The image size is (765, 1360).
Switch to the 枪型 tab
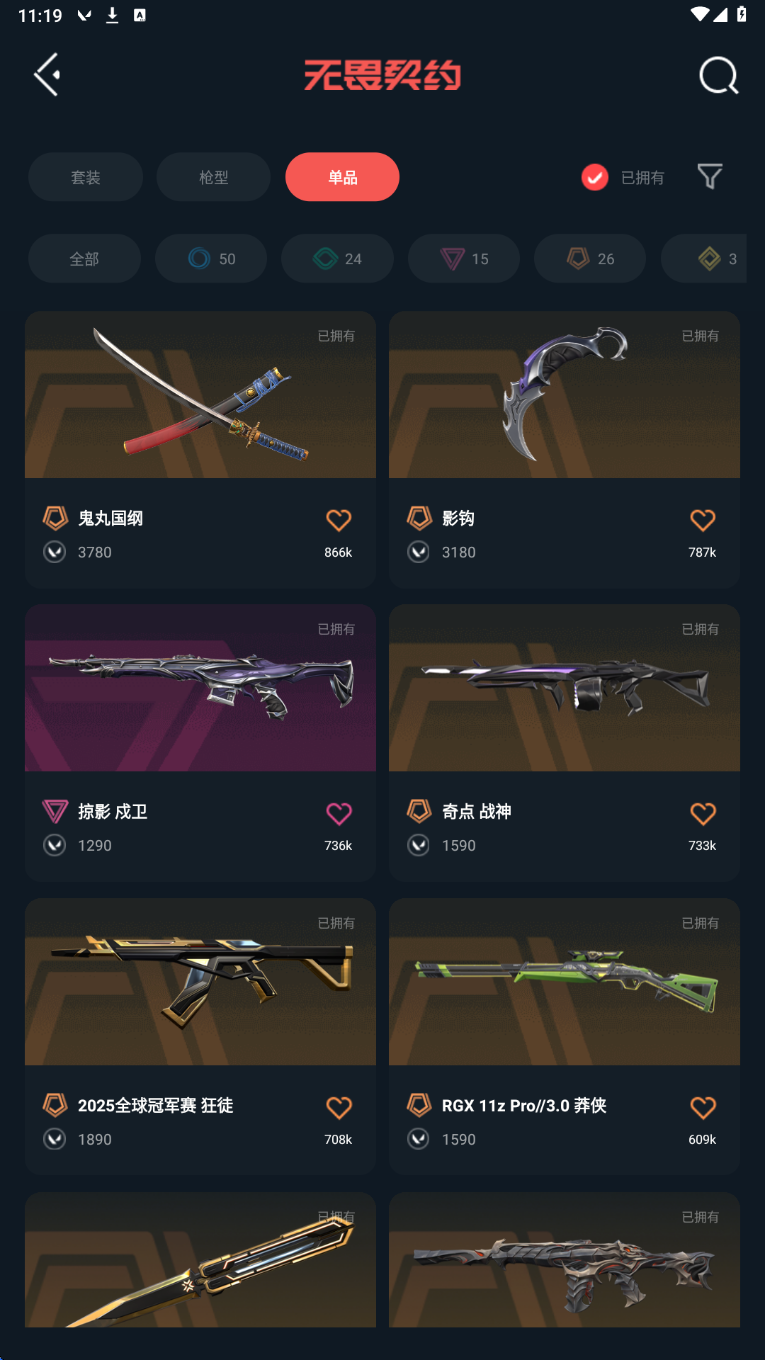click(x=214, y=177)
